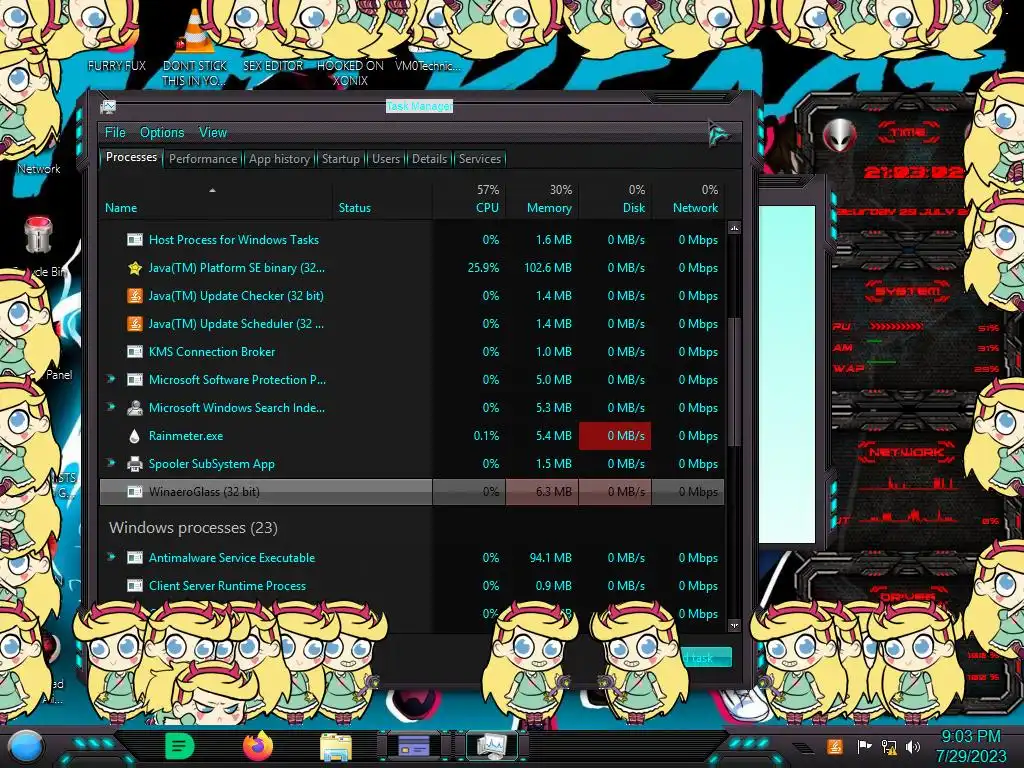Click the Rainmeter.exe droplet icon

(135, 436)
